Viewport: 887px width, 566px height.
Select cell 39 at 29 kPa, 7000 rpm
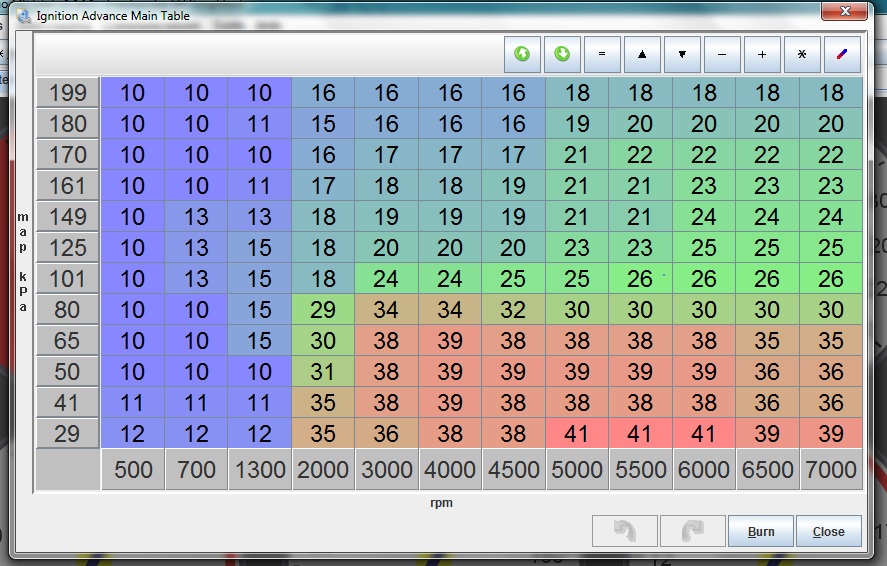pyautogui.click(x=831, y=434)
